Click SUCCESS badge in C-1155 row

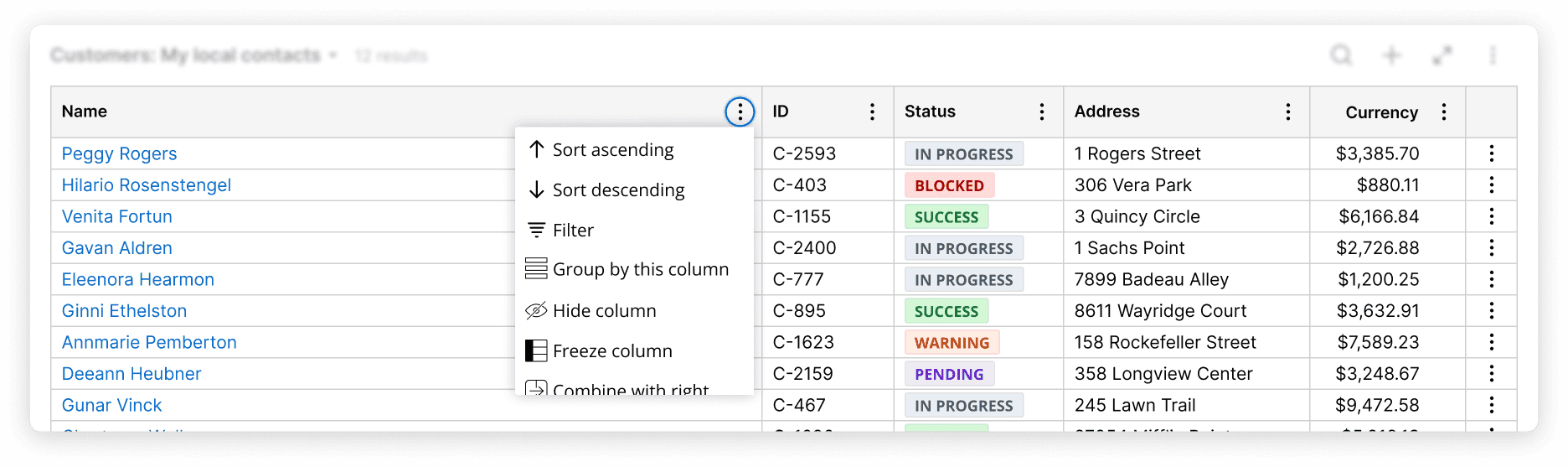click(x=946, y=216)
